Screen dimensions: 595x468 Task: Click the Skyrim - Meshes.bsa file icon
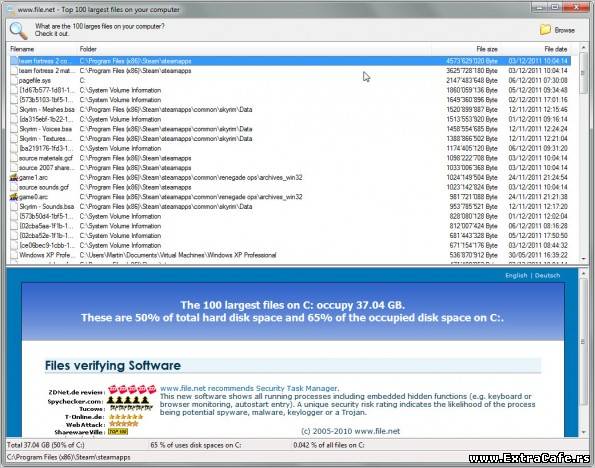[x=14, y=109]
